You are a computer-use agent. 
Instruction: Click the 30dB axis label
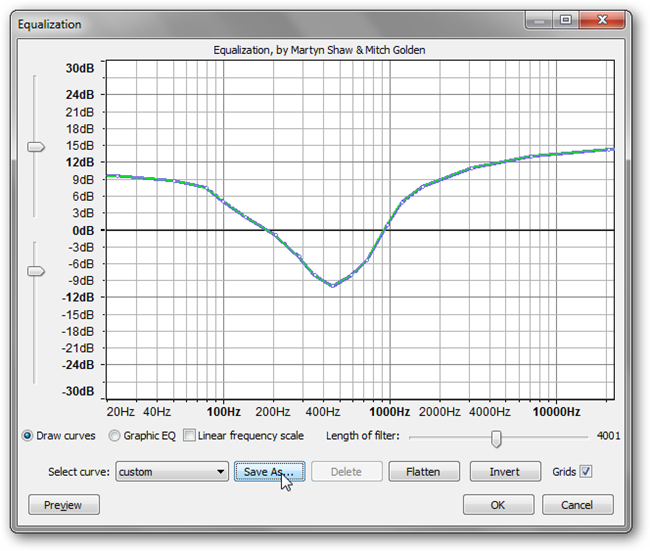(80, 68)
